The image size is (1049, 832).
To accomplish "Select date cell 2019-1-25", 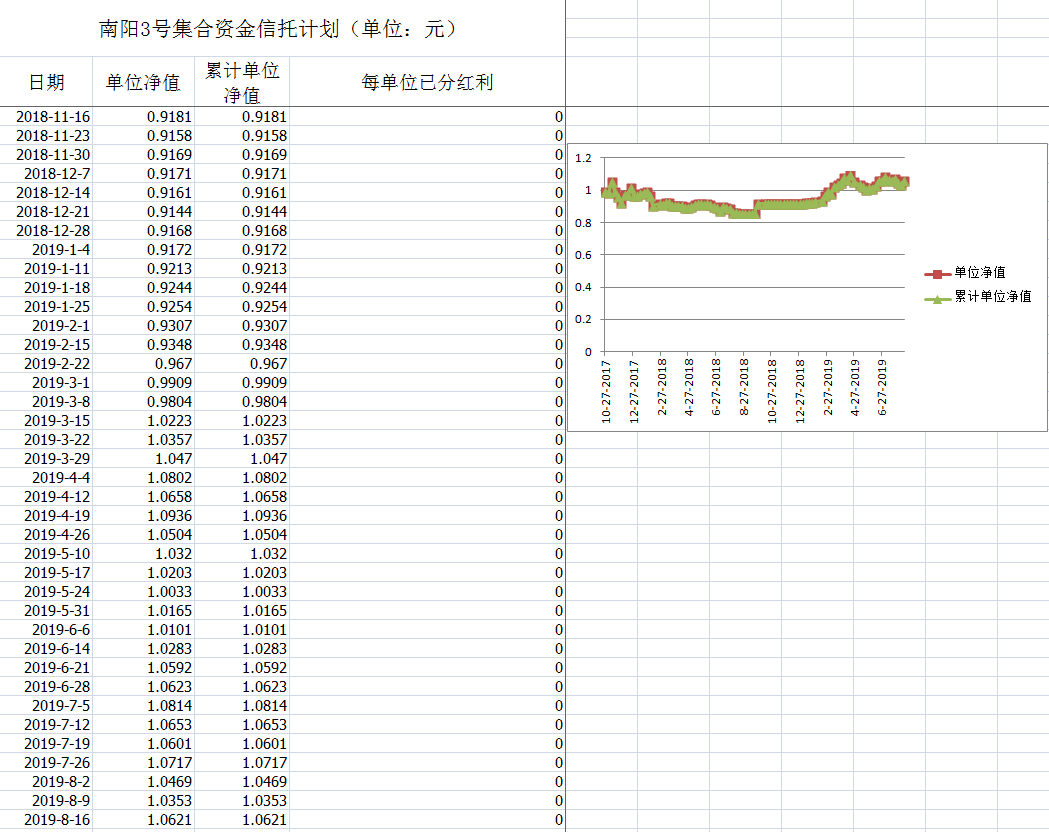I will (46, 306).
